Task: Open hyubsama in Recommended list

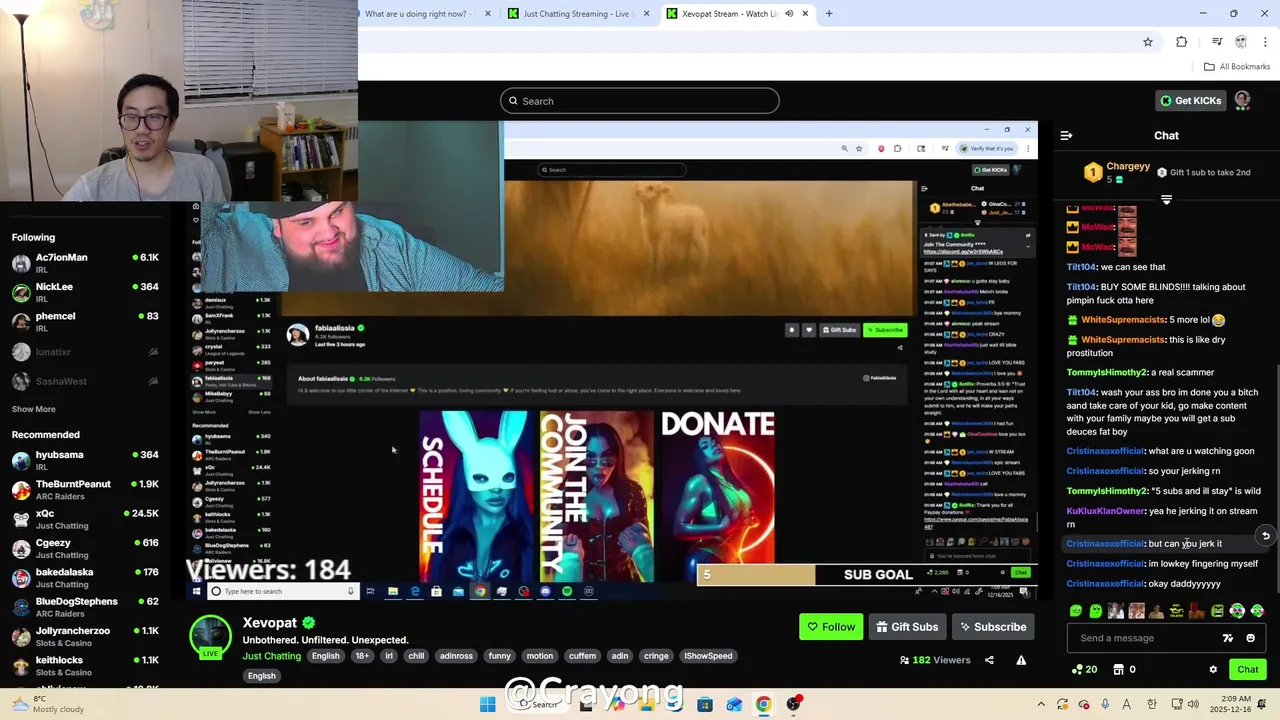Action: (85, 461)
